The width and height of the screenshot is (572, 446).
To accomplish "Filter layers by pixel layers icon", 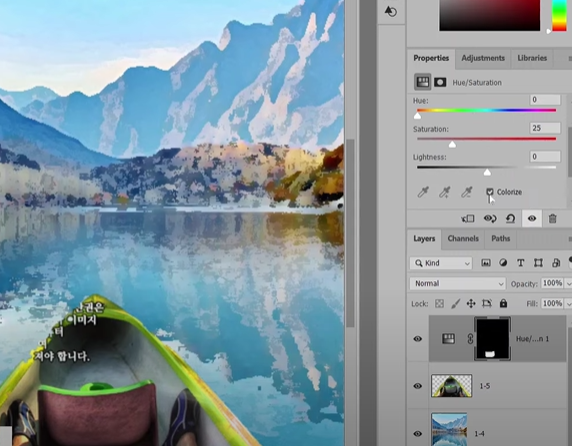I will tap(486, 263).
